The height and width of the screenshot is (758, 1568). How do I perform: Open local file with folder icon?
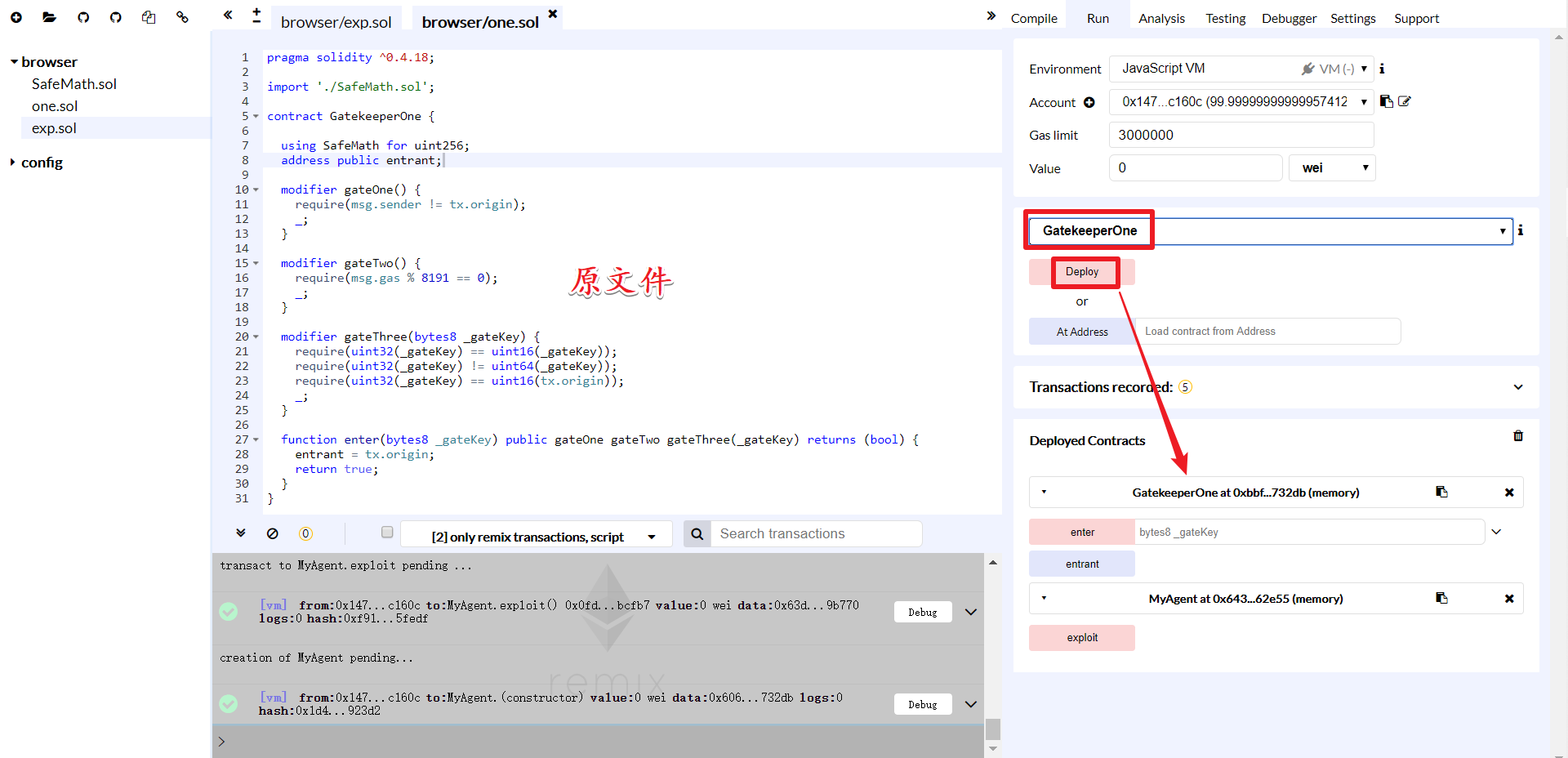point(50,17)
